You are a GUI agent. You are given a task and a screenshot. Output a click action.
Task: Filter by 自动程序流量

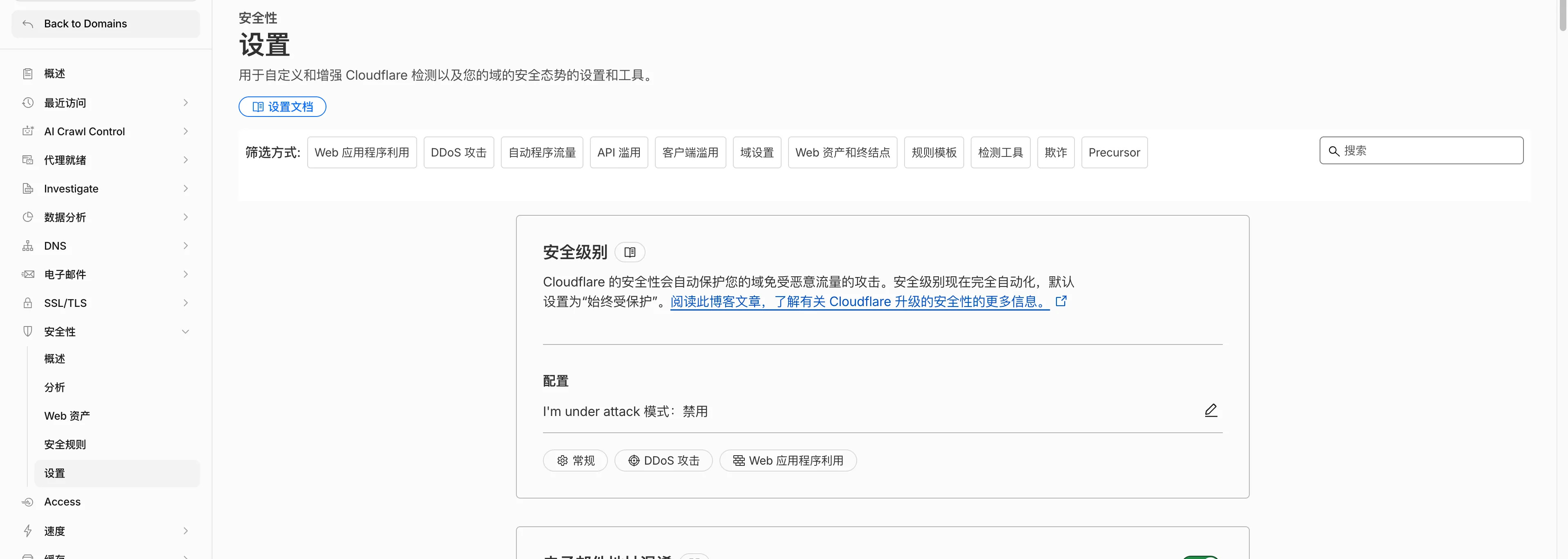pyautogui.click(x=542, y=152)
